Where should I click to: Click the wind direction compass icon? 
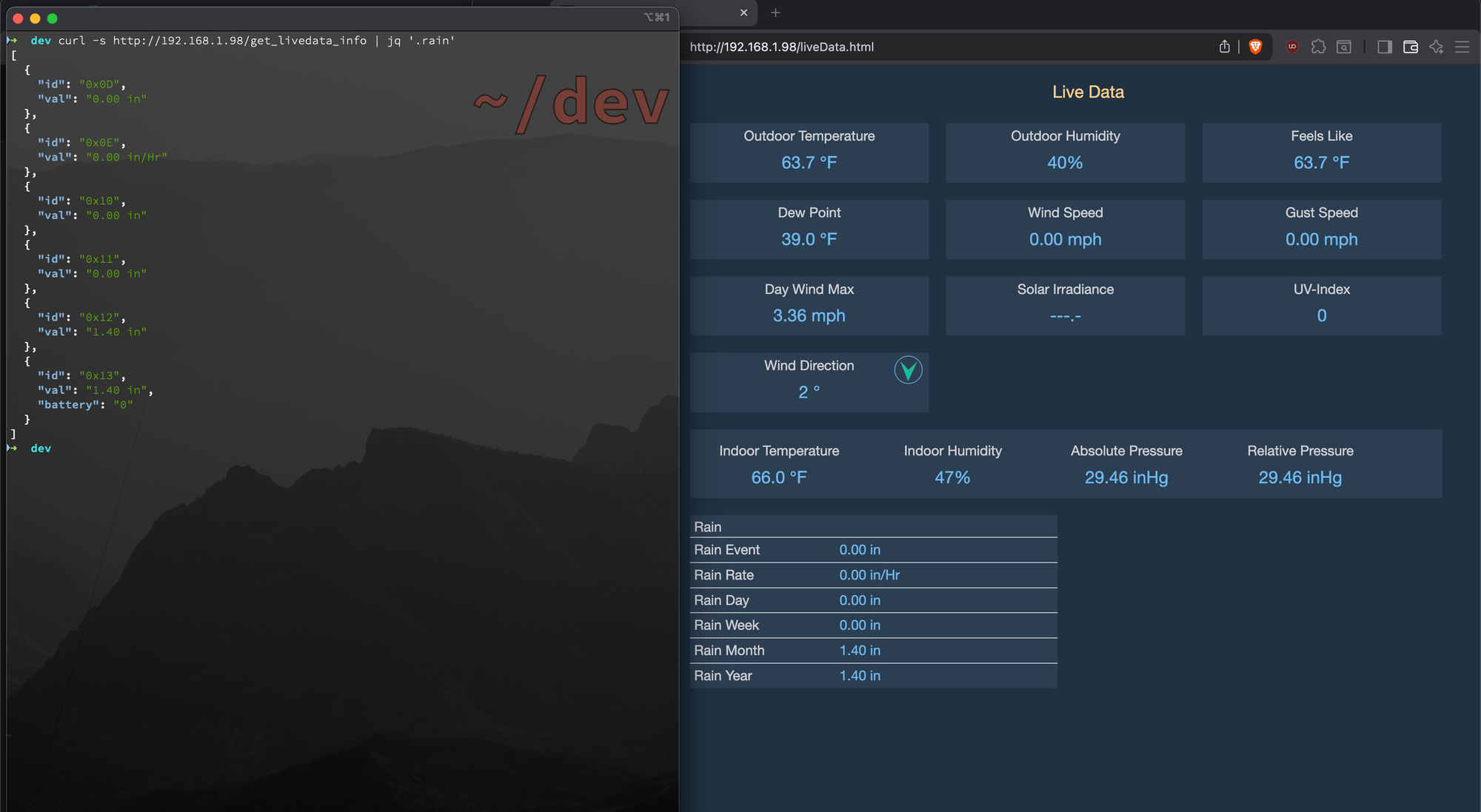point(908,370)
